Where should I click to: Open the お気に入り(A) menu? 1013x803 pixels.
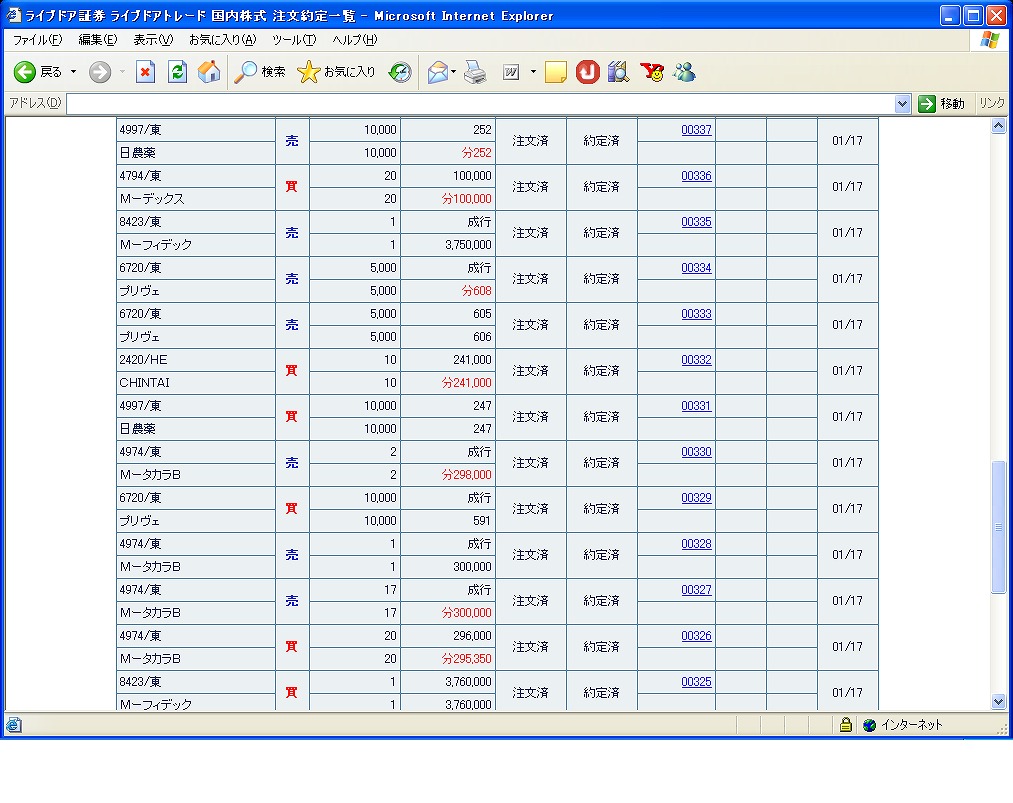click(x=222, y=40)
